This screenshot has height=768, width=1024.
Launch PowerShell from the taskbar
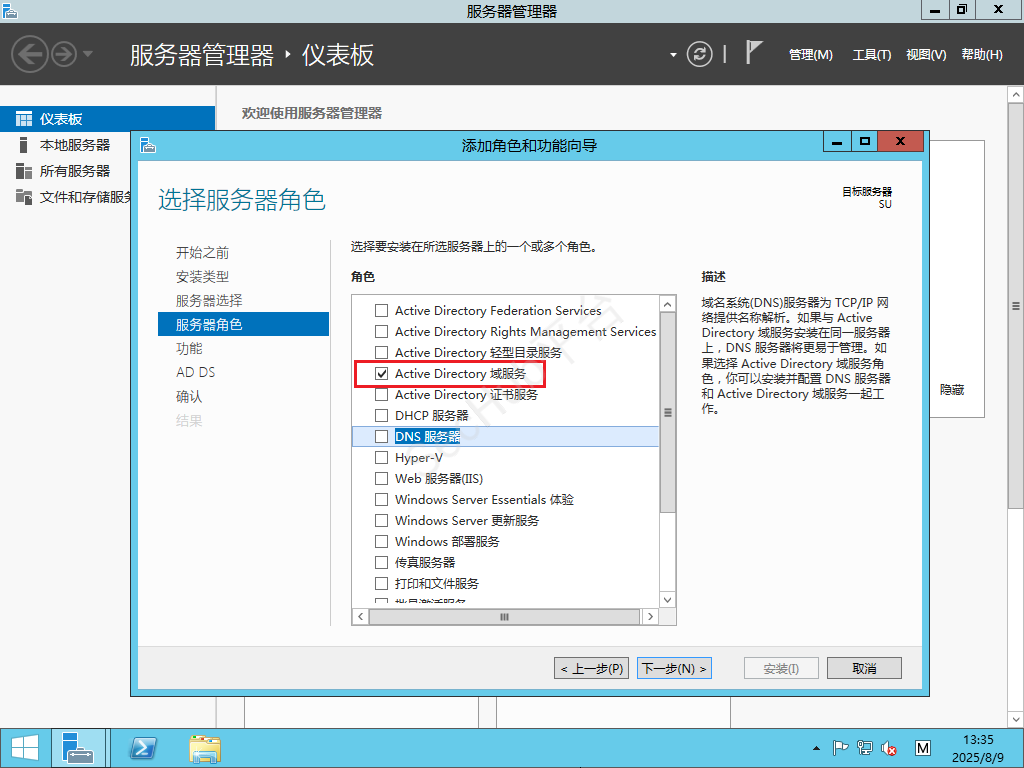click(x=144, y=747)
